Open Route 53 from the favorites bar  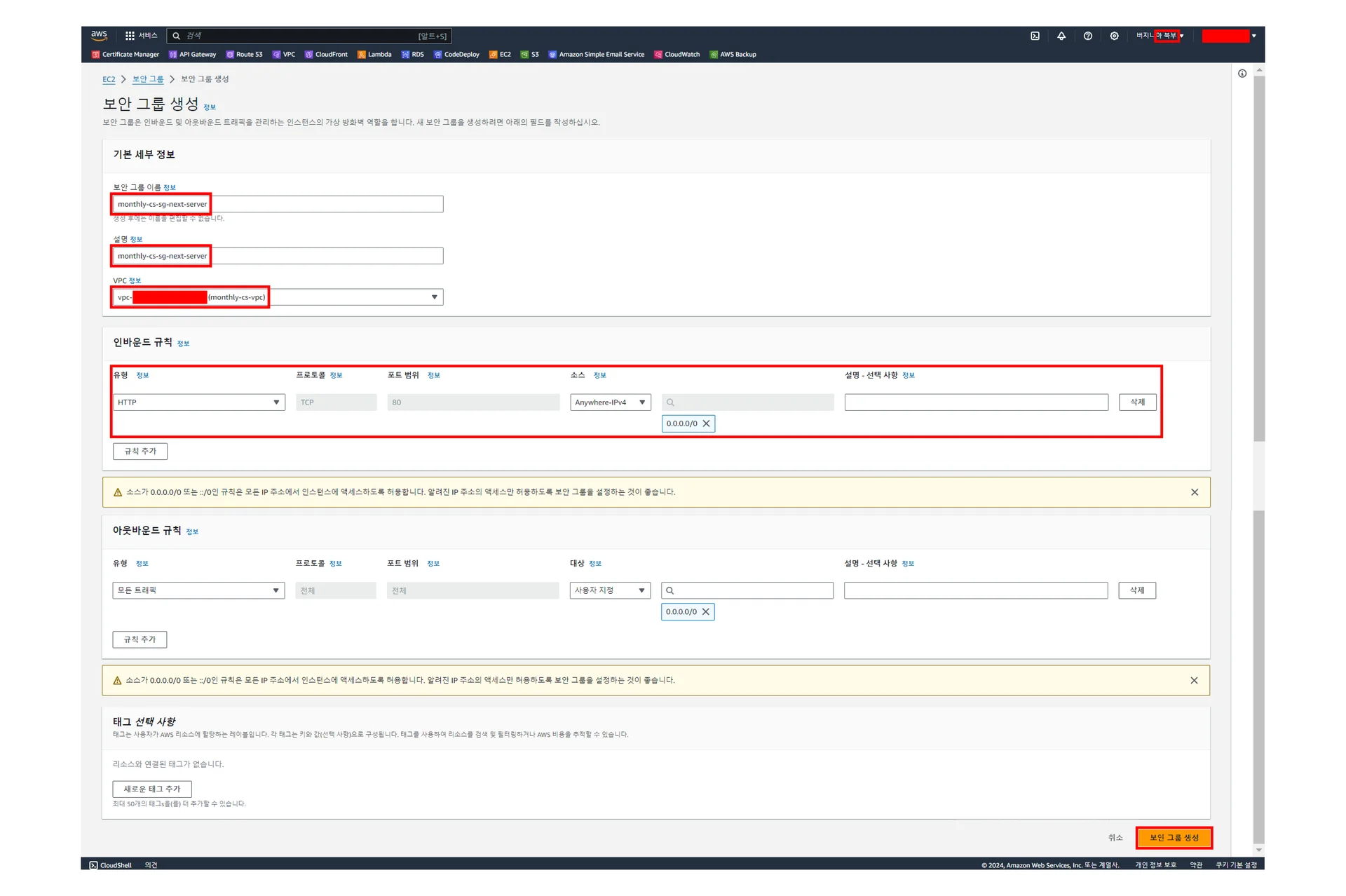coord(244,54)
